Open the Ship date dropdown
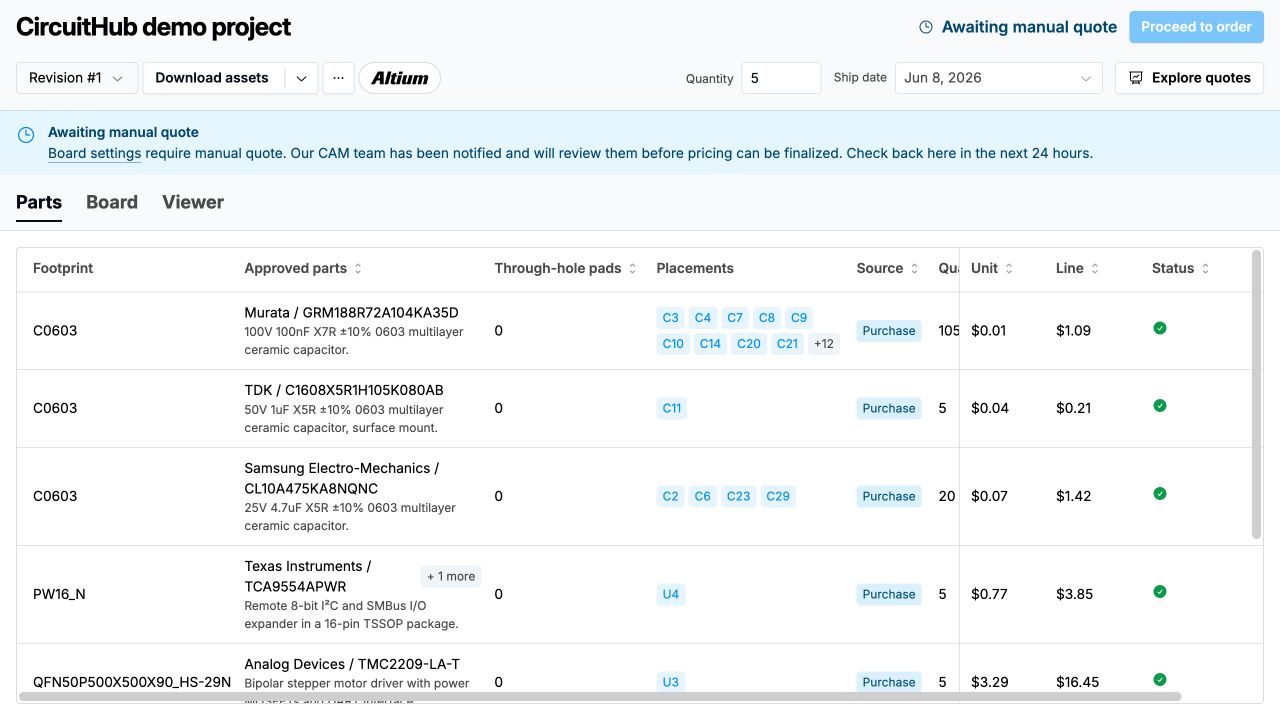 tap(998, 78)
